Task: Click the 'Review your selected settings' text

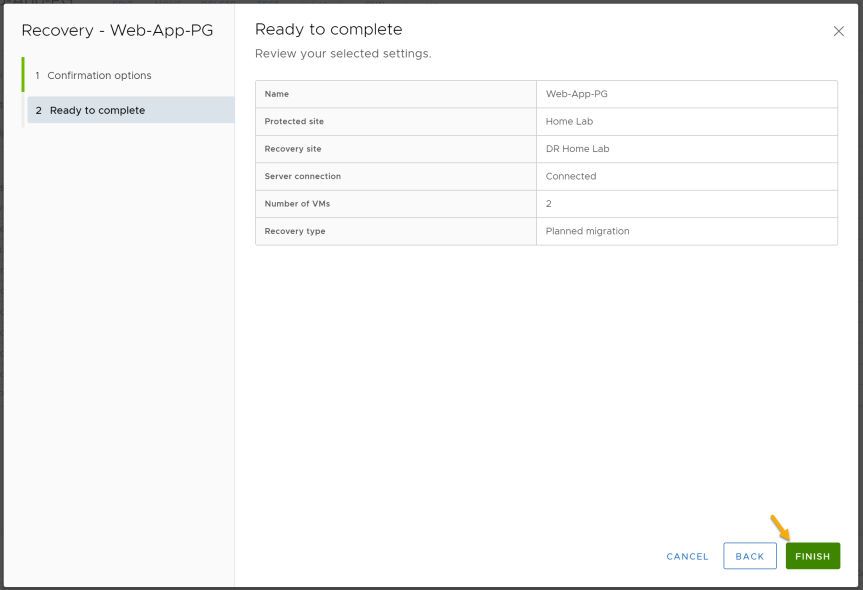Action: click(x=343, y=53)
